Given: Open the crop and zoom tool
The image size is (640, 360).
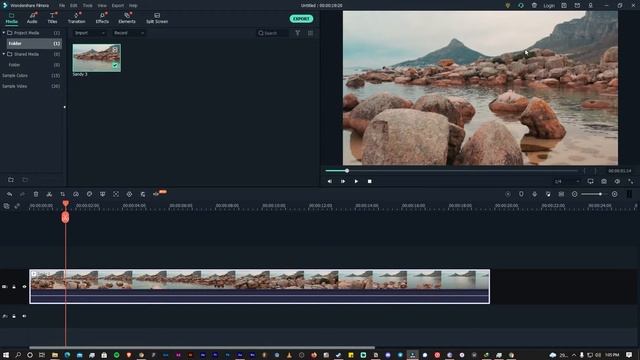Looking at the screenshot, I should [x=62, y=194].
